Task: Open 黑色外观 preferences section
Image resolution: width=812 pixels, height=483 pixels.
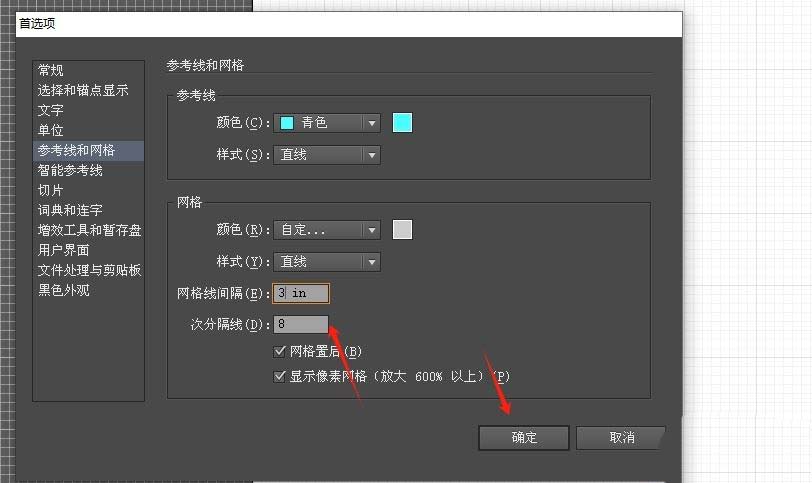Action: [x=64, y=290]
